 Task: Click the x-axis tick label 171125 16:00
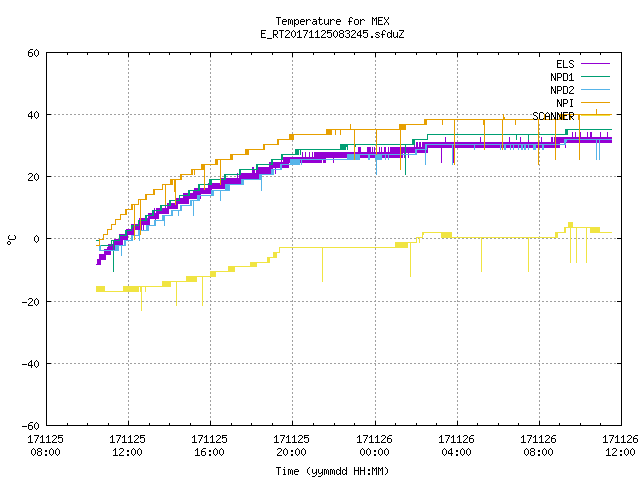tap(209, 446)
